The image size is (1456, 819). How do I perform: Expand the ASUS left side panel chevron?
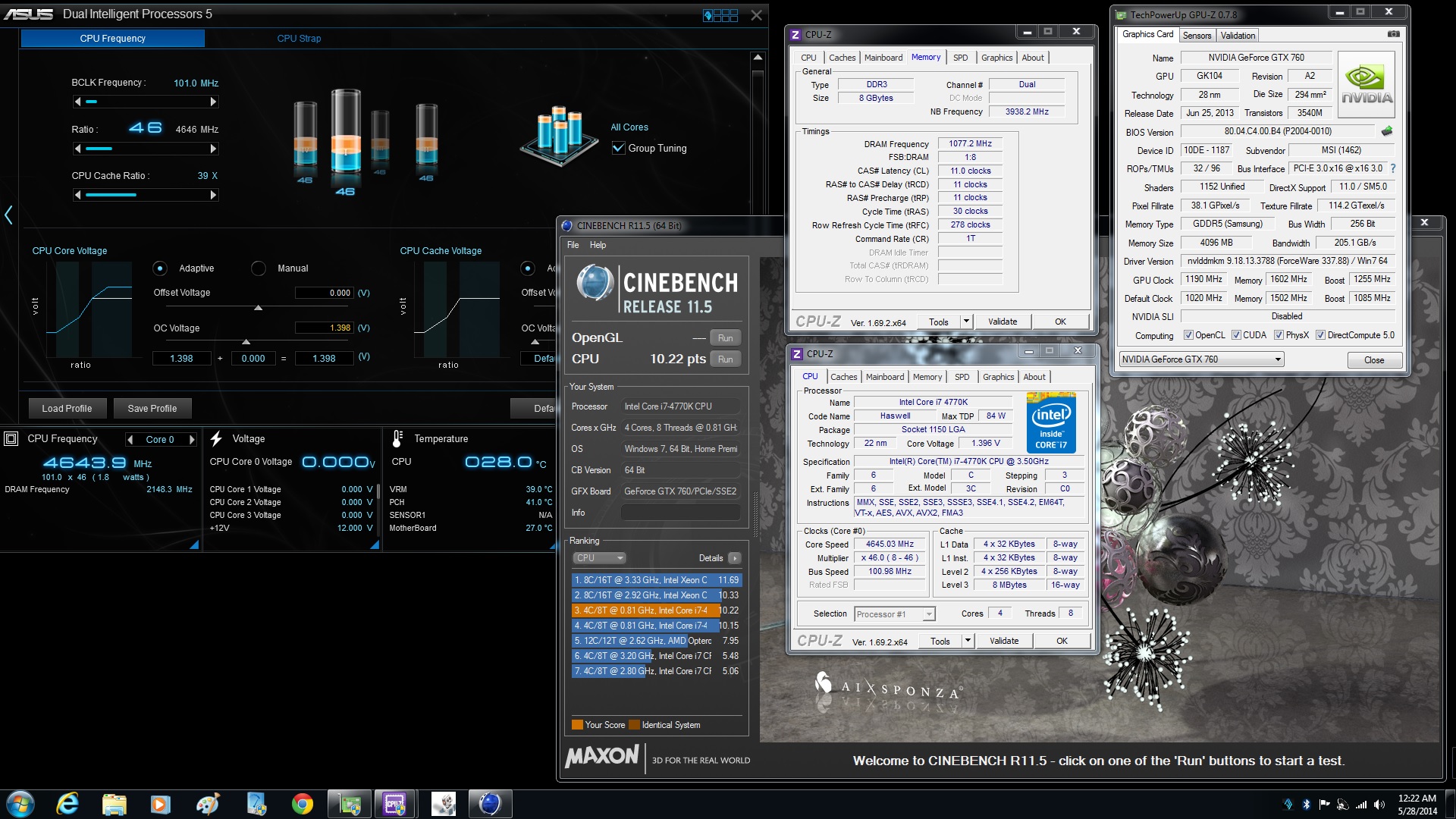tap(8, 215)
